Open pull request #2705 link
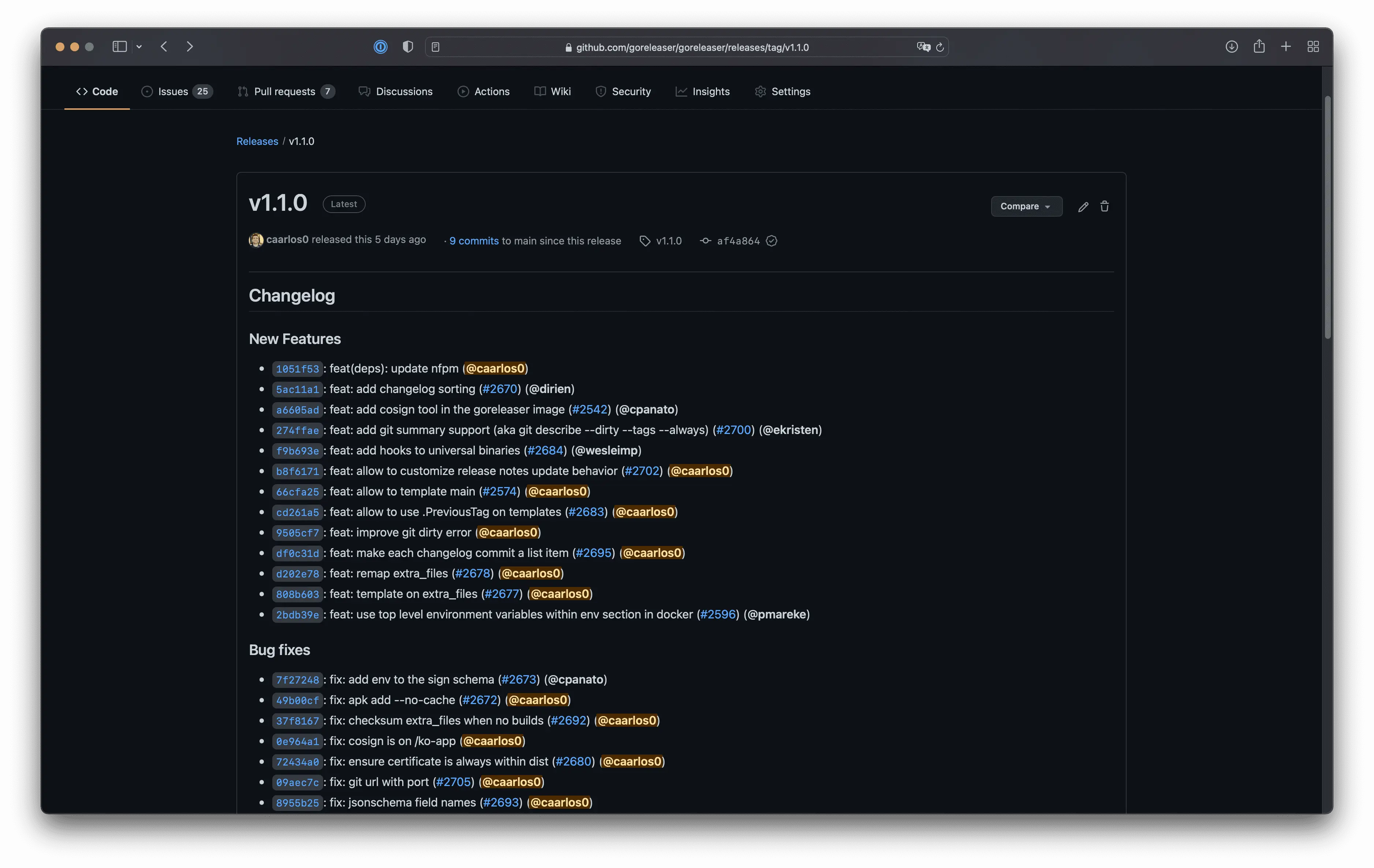The image size is (1374, 868). [453, 782]
